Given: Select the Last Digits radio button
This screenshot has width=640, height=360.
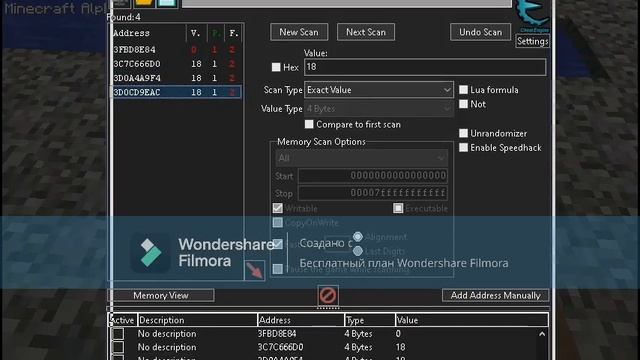Looking at the screenshot, I should pyautogui.click(x=358, y=251).
